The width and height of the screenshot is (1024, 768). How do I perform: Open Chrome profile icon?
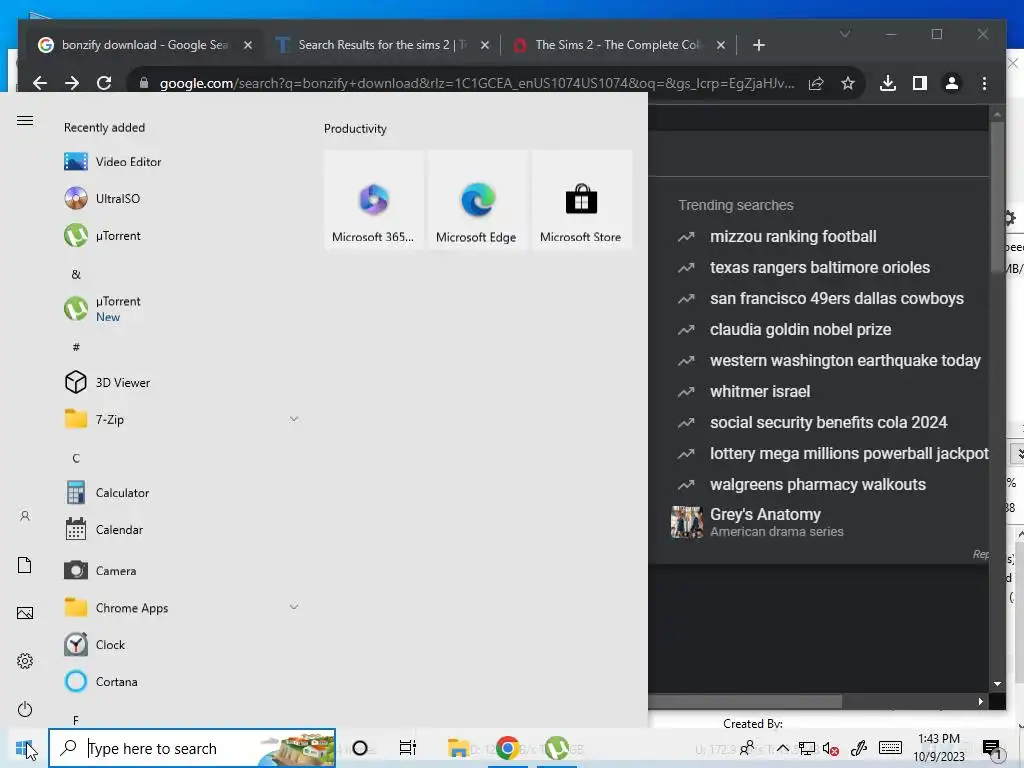tap(952, 83)
